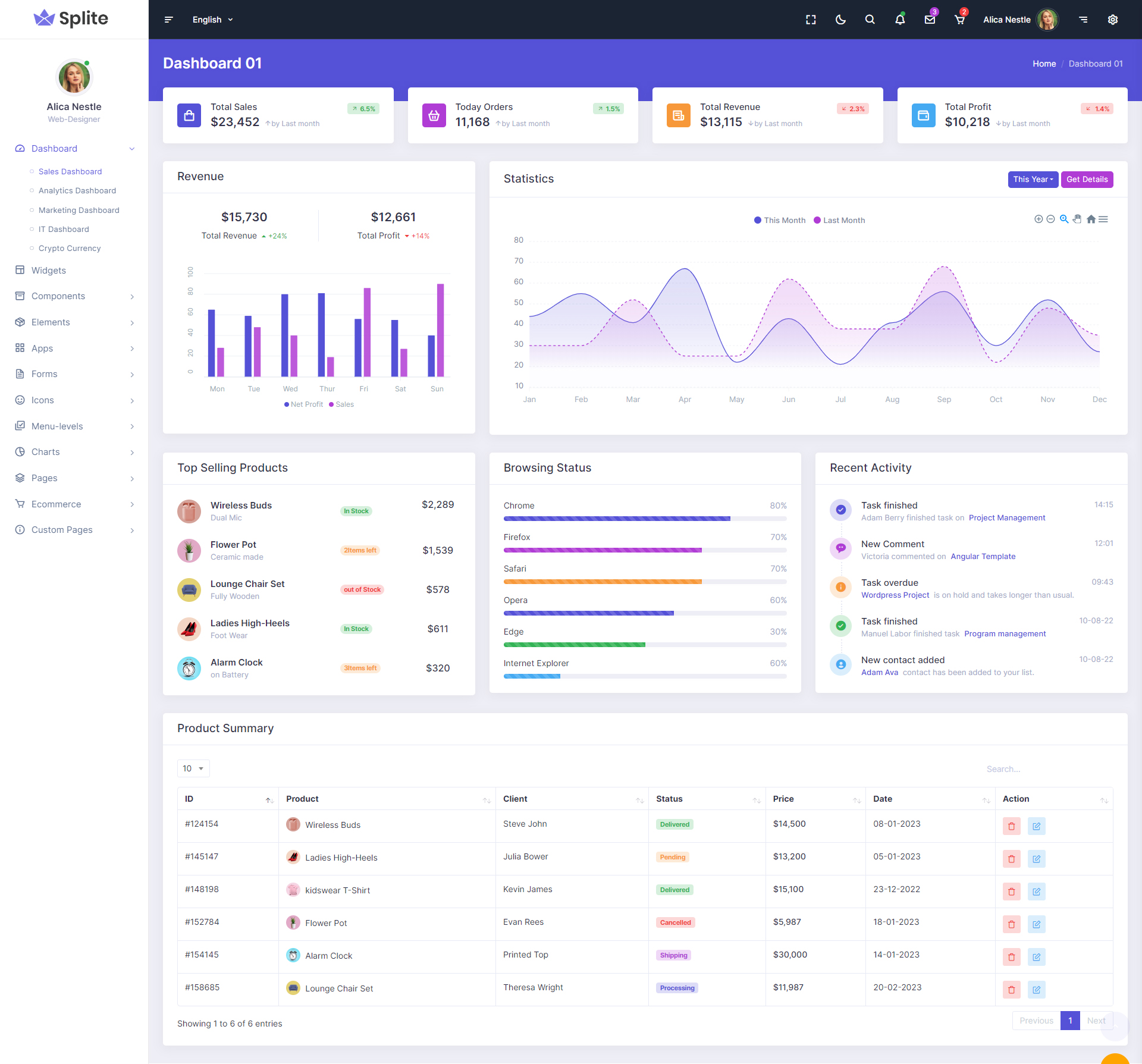Open settings gear icon in header
Image resolution: width=1142 pixels, height=1064 pixels.
coord(1113,20)
